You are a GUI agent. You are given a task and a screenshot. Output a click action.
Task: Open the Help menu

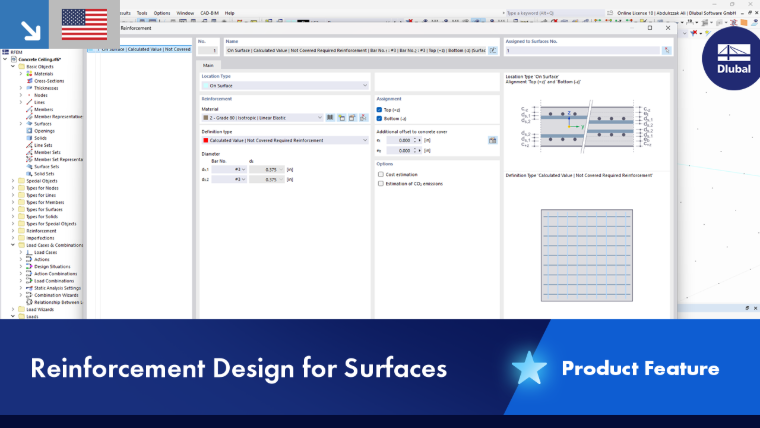click(230, 13)
